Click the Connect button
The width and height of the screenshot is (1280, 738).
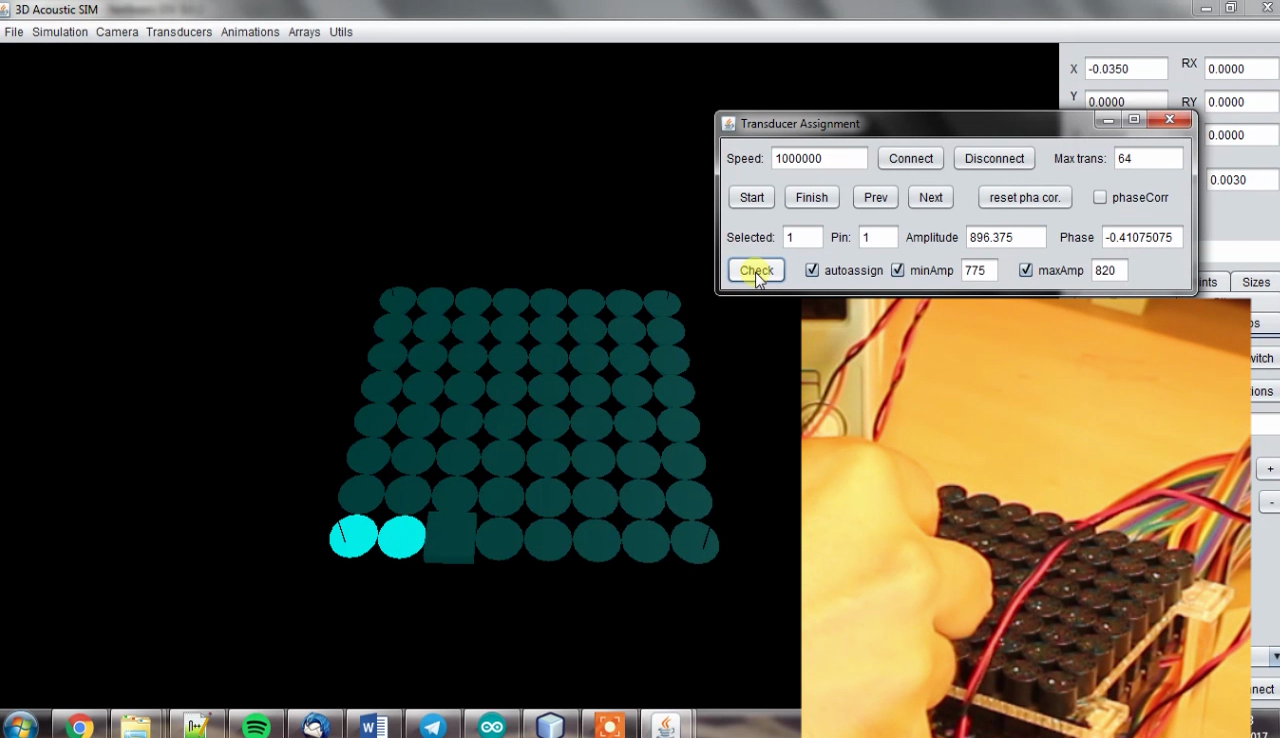pyautogui.click(x=910, y=158)
